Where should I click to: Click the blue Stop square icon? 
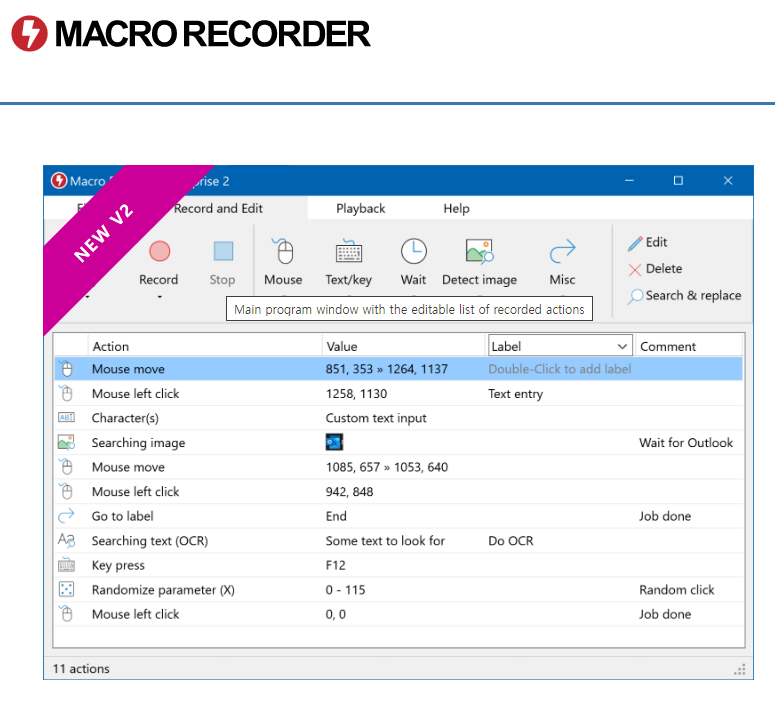coord(223,251)
